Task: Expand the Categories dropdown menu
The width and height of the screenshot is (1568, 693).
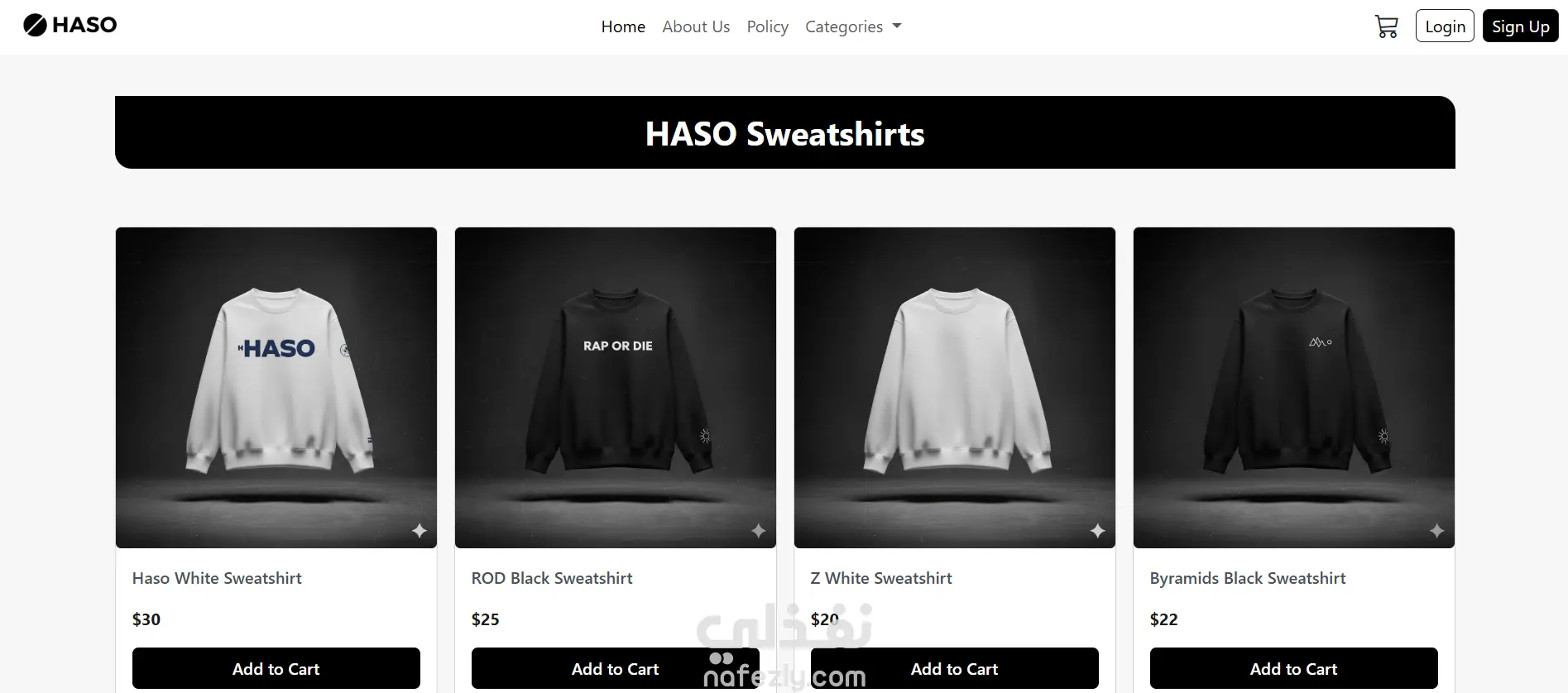Action: (853, 26)
